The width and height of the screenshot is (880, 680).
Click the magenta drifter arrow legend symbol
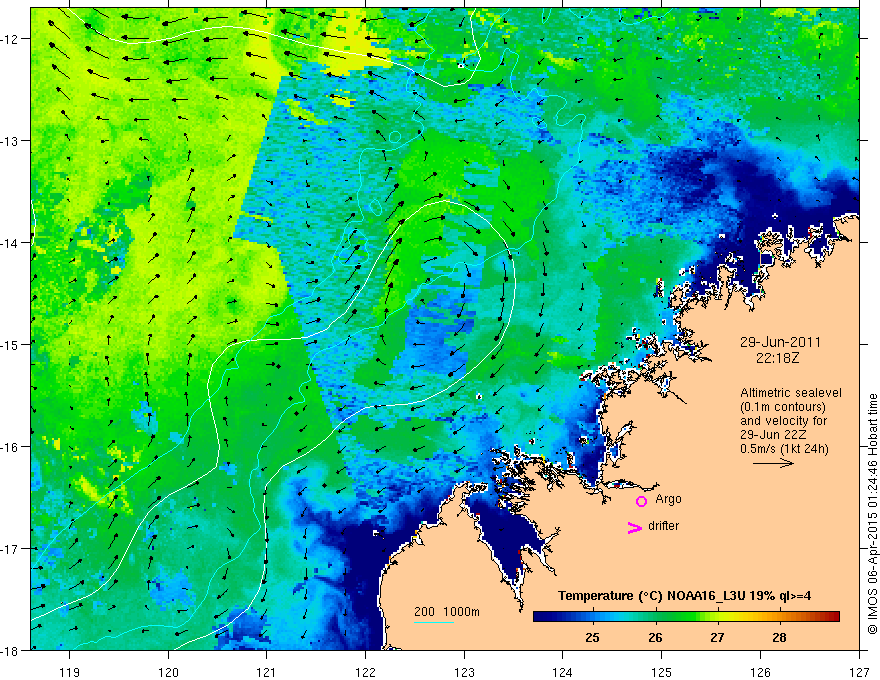635,527
